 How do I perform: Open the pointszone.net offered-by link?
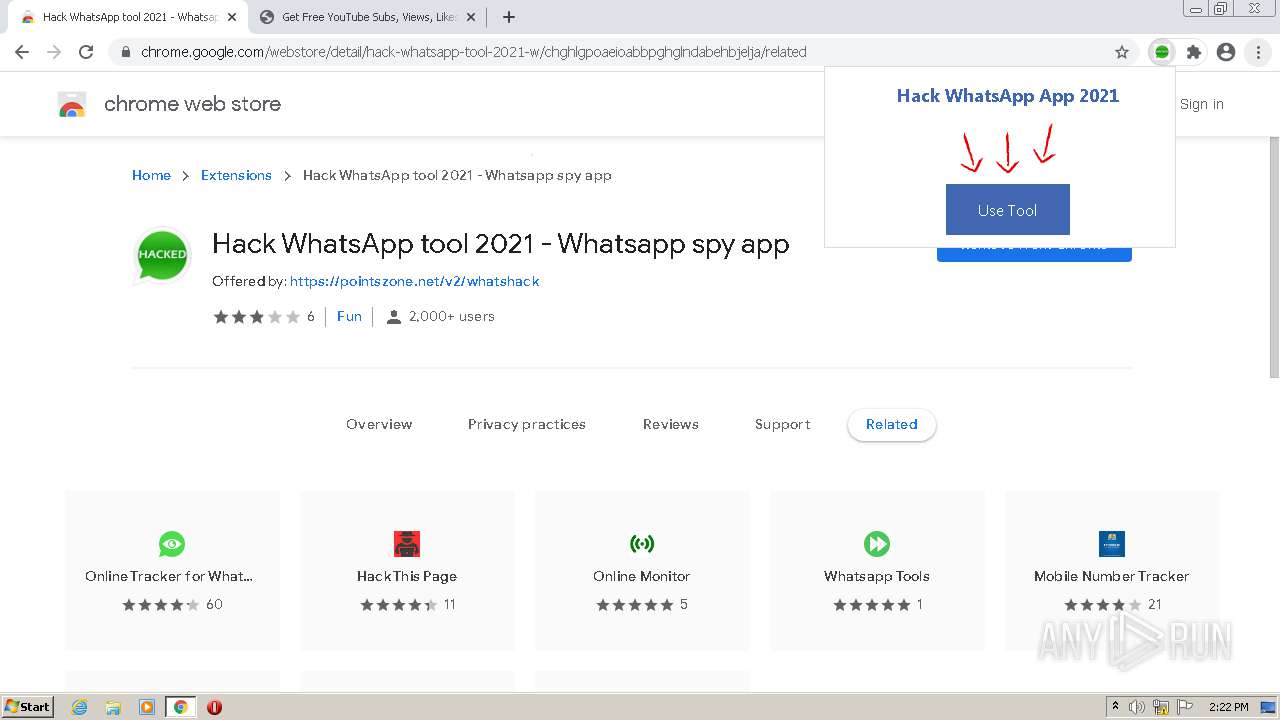click(x=414, y=282)
